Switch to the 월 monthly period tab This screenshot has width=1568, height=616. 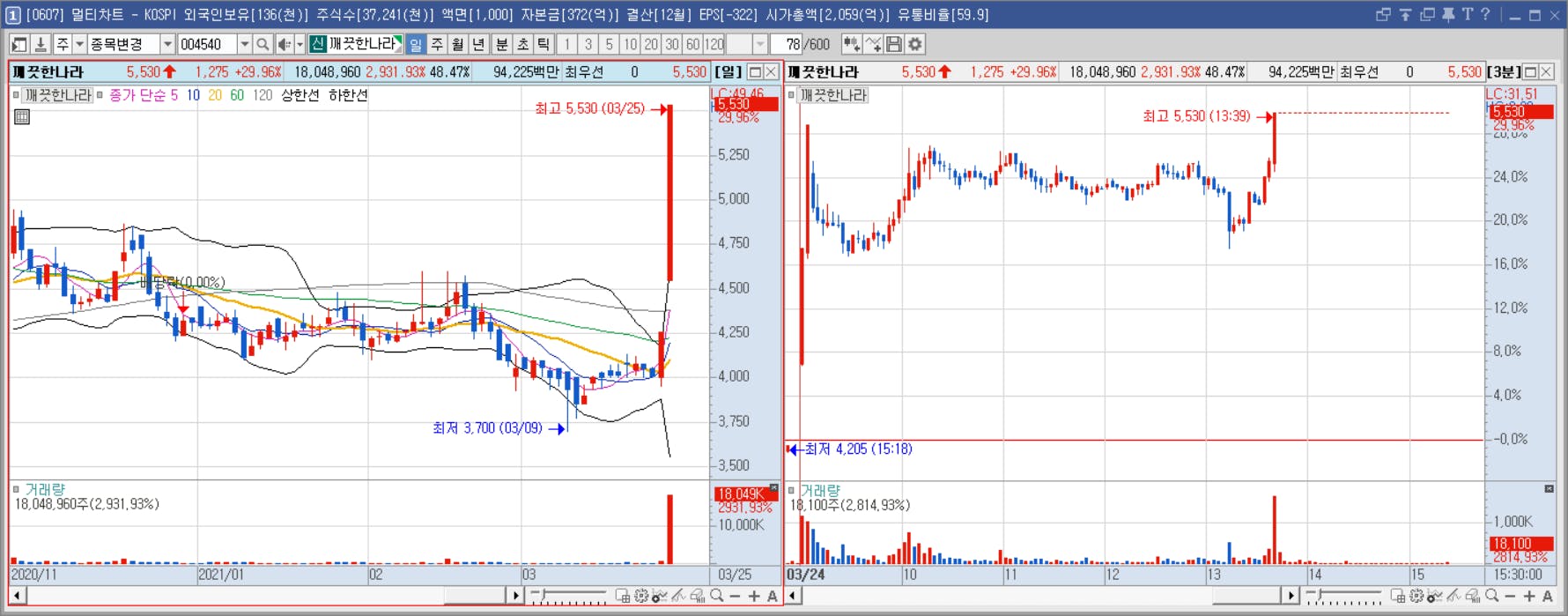click(458, 44)
